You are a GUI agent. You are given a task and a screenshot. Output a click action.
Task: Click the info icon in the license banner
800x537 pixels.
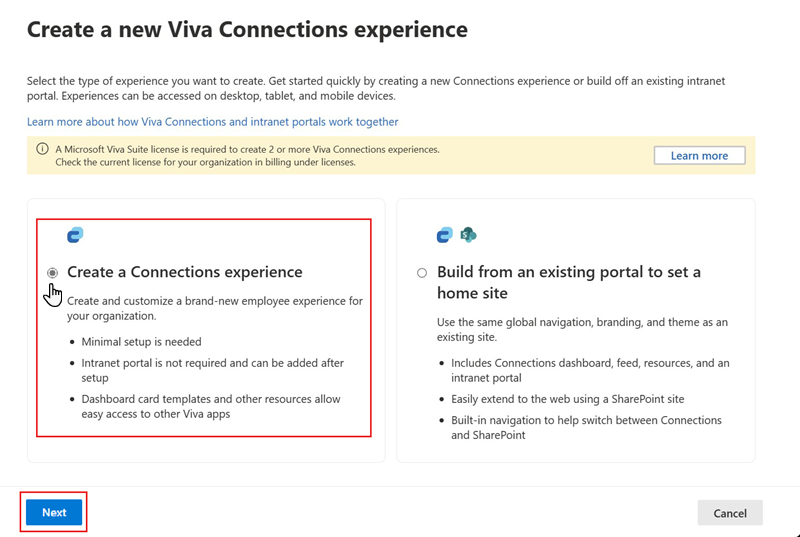[x=42, y=149]
